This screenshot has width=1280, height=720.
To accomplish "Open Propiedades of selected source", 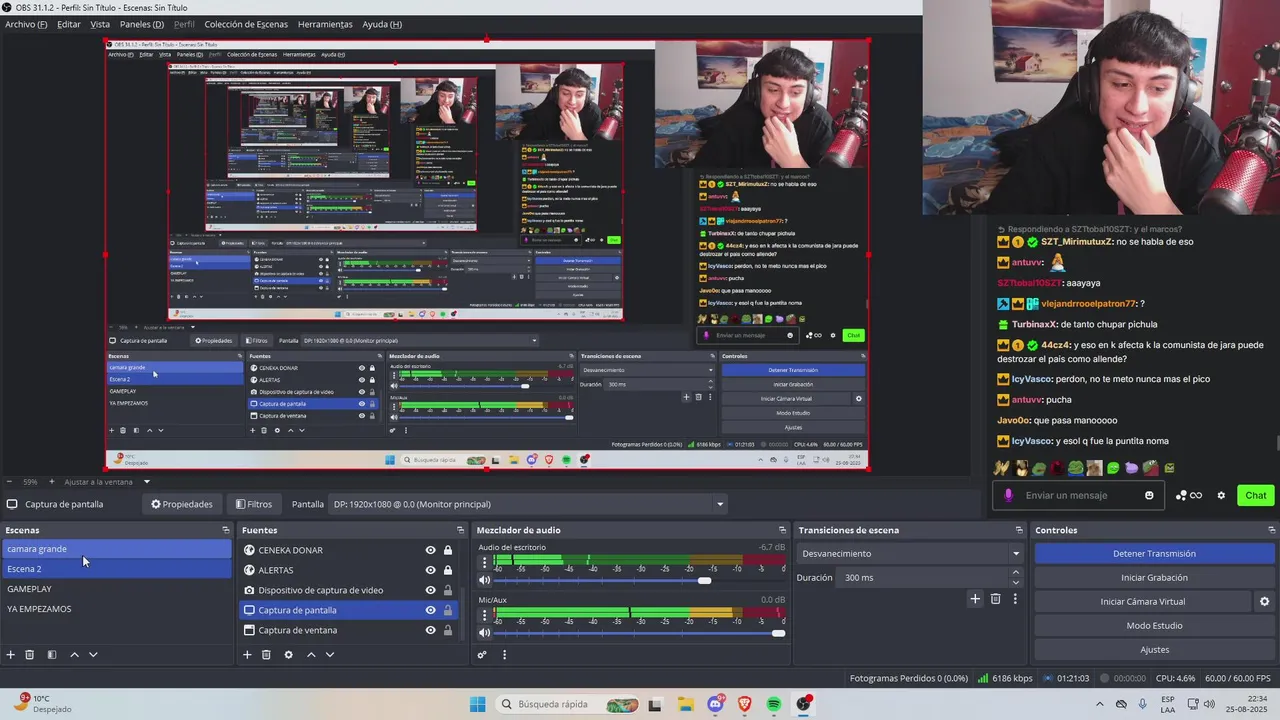I will click(182, 504).
